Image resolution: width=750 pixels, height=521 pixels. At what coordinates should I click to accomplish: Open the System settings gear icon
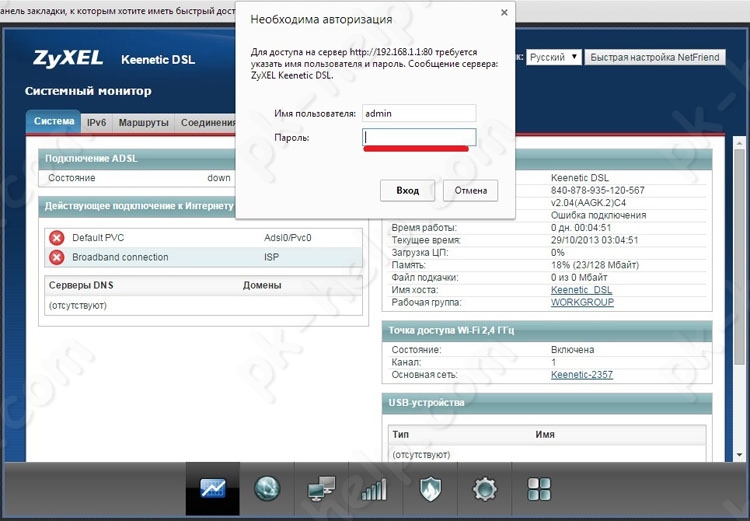click(x=485, y=489)
